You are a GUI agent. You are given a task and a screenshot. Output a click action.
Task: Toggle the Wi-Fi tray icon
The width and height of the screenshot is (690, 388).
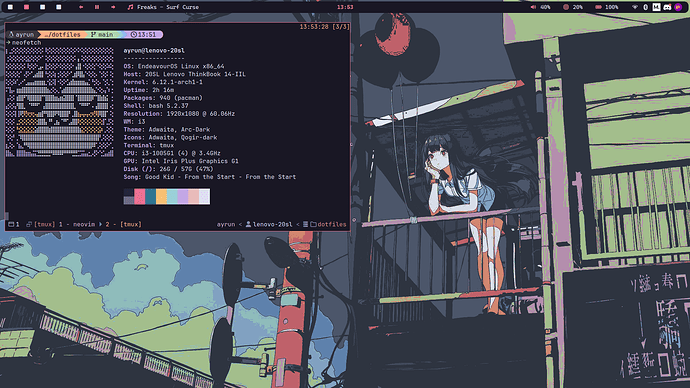635,7
